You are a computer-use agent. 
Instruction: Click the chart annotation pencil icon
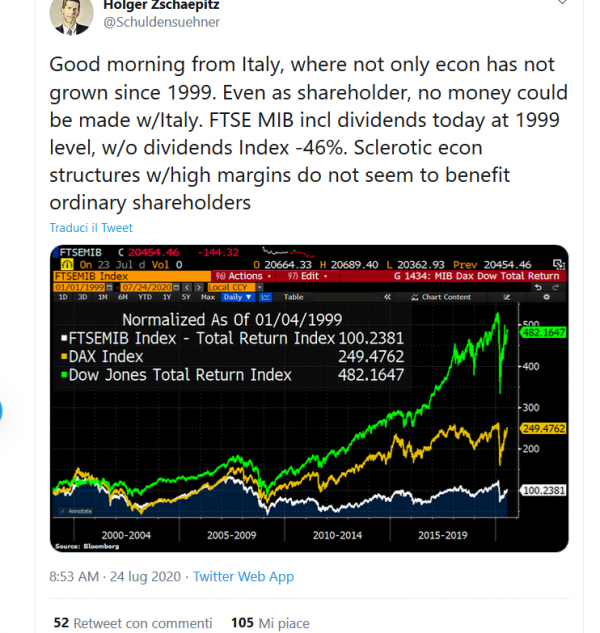507,297
